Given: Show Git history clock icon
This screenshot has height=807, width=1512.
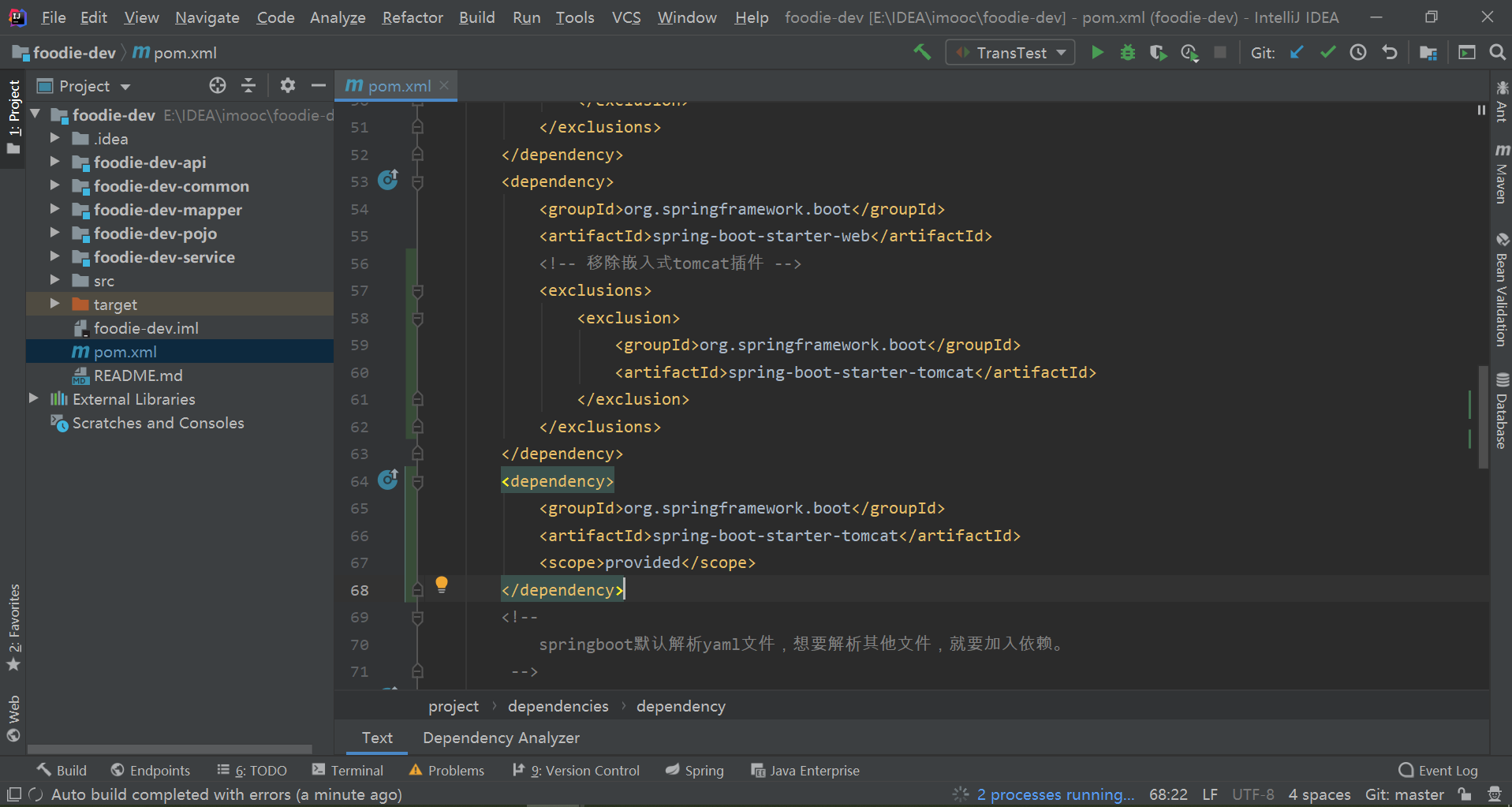Looking at the screenshot, I should point(1358,52).
